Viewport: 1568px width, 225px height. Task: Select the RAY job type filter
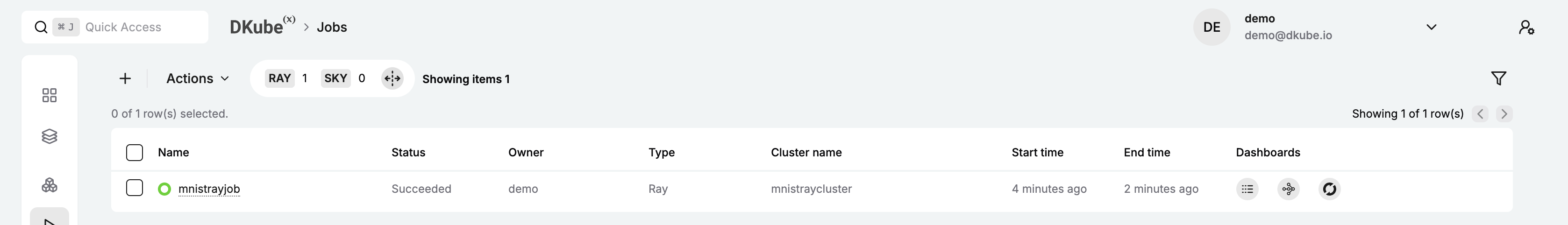click(280, 78)
